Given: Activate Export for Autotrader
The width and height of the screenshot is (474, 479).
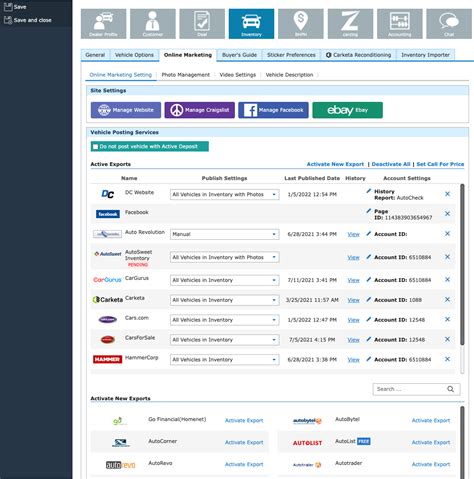Looking at the screenshot, I should click(x=431, y=464).
